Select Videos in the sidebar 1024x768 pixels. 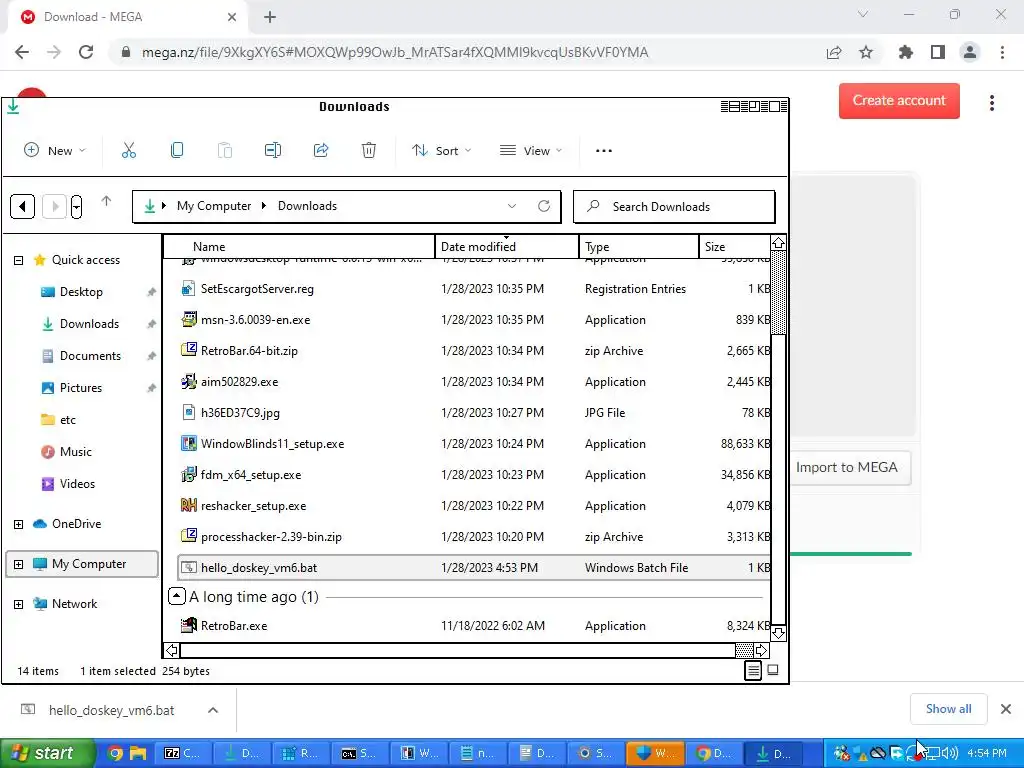(x=68, y=484)
